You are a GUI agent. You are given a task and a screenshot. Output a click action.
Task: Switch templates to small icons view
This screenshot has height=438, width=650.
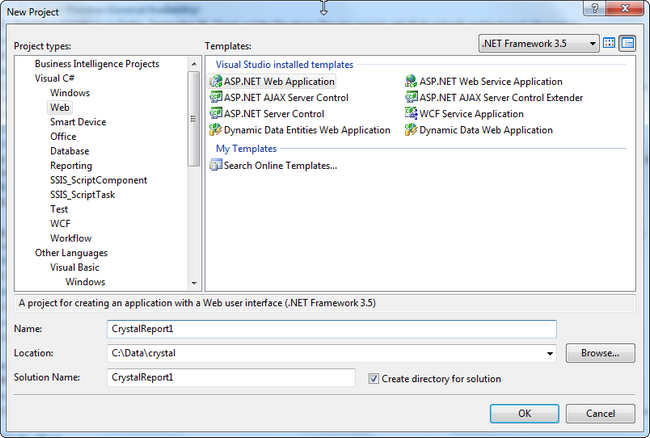click(x=627, y=43)
